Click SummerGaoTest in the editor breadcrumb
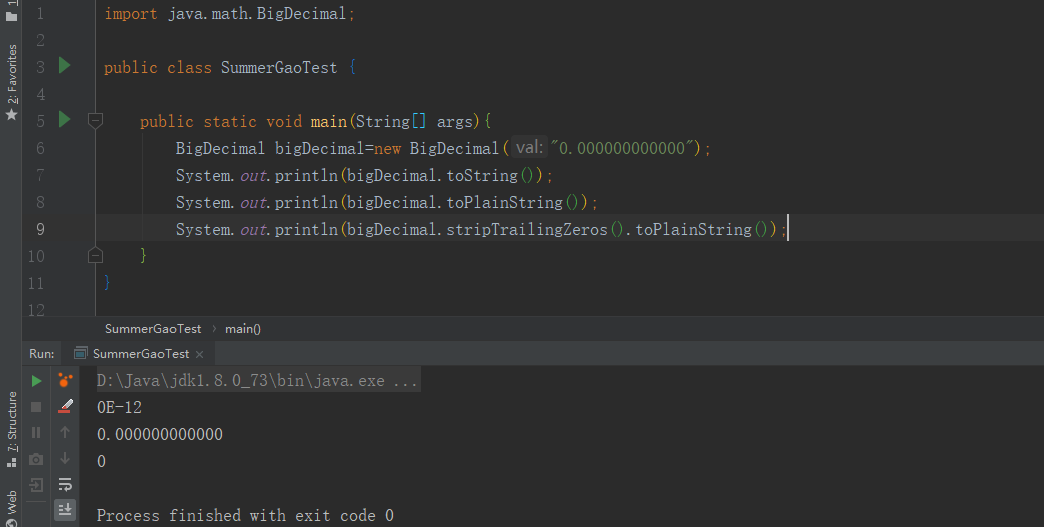Viewport: 1044px width, 527px height. click(152, 329)
